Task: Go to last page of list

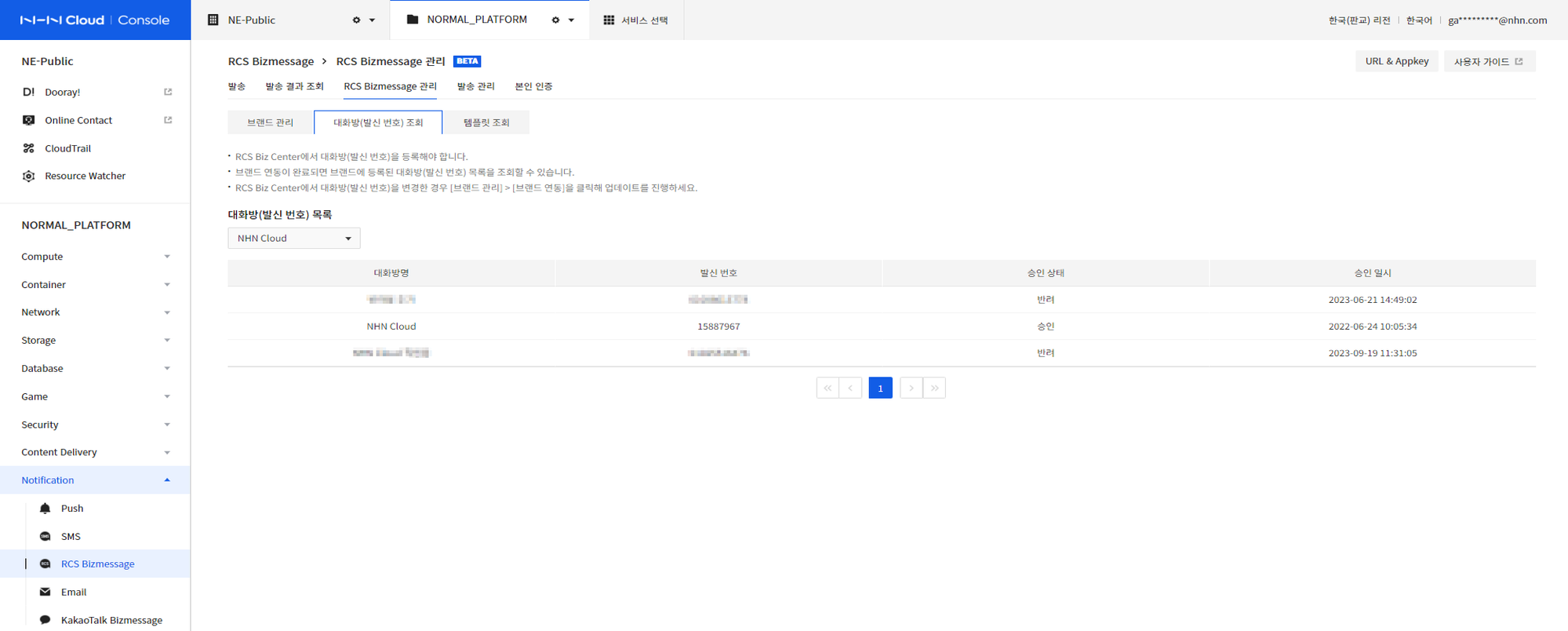Action: tap(934, 388)
